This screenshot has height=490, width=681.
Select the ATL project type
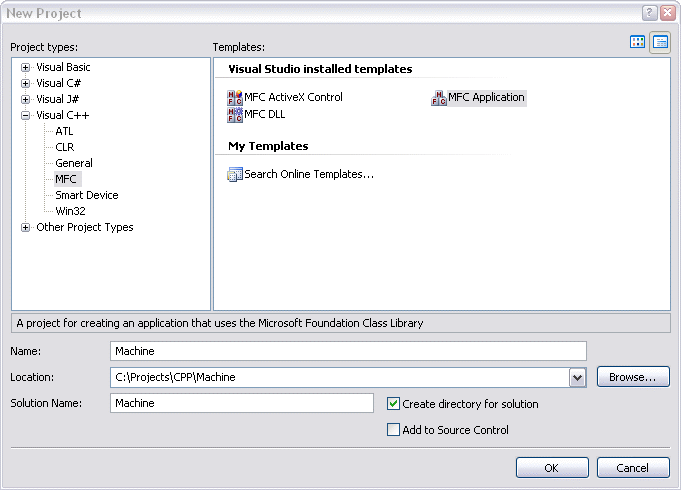(64, 131)
